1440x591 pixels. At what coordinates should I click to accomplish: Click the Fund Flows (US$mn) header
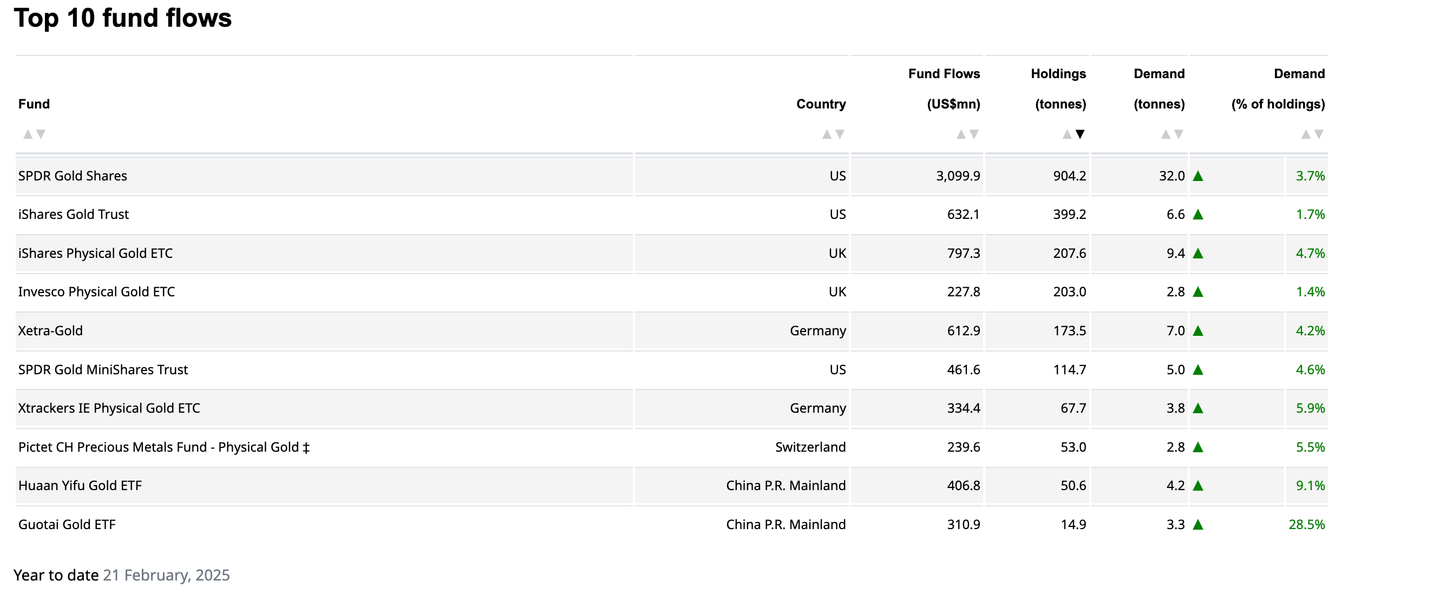coord(944,89)
